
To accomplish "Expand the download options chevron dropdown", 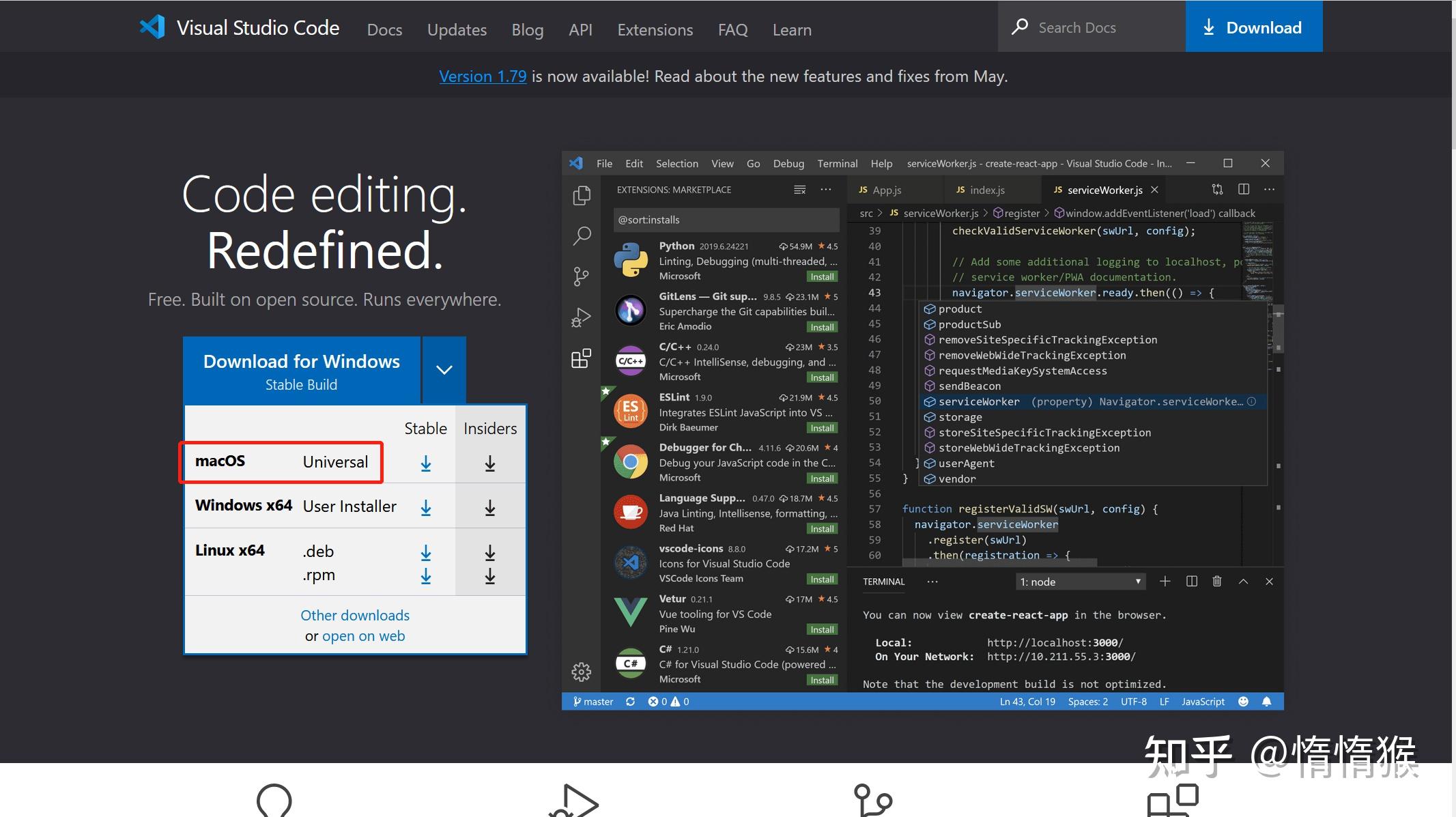I will pos(444,370).
